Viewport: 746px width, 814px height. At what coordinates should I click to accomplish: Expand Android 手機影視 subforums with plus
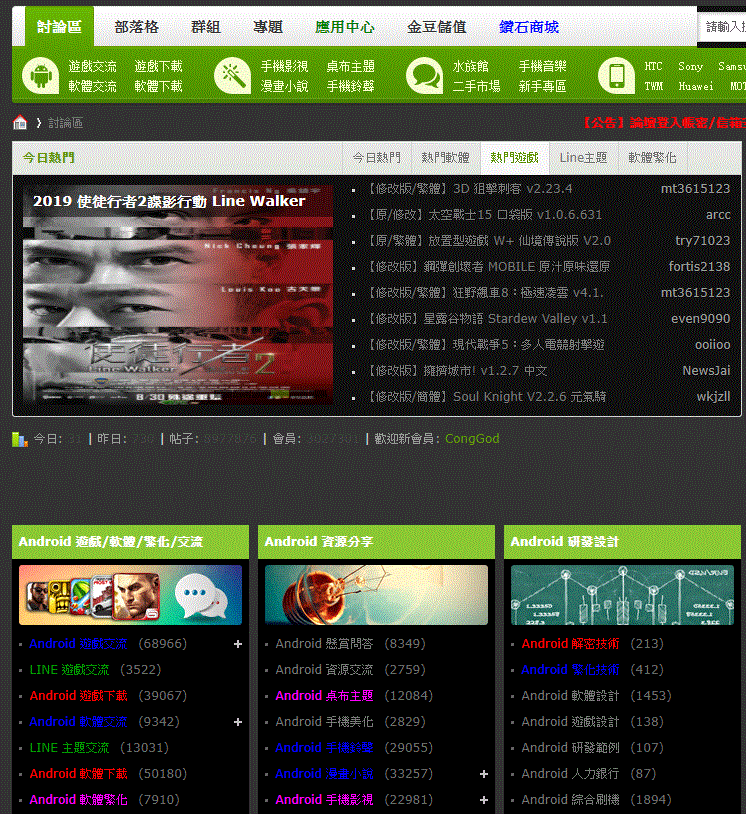tap(484, 799)
